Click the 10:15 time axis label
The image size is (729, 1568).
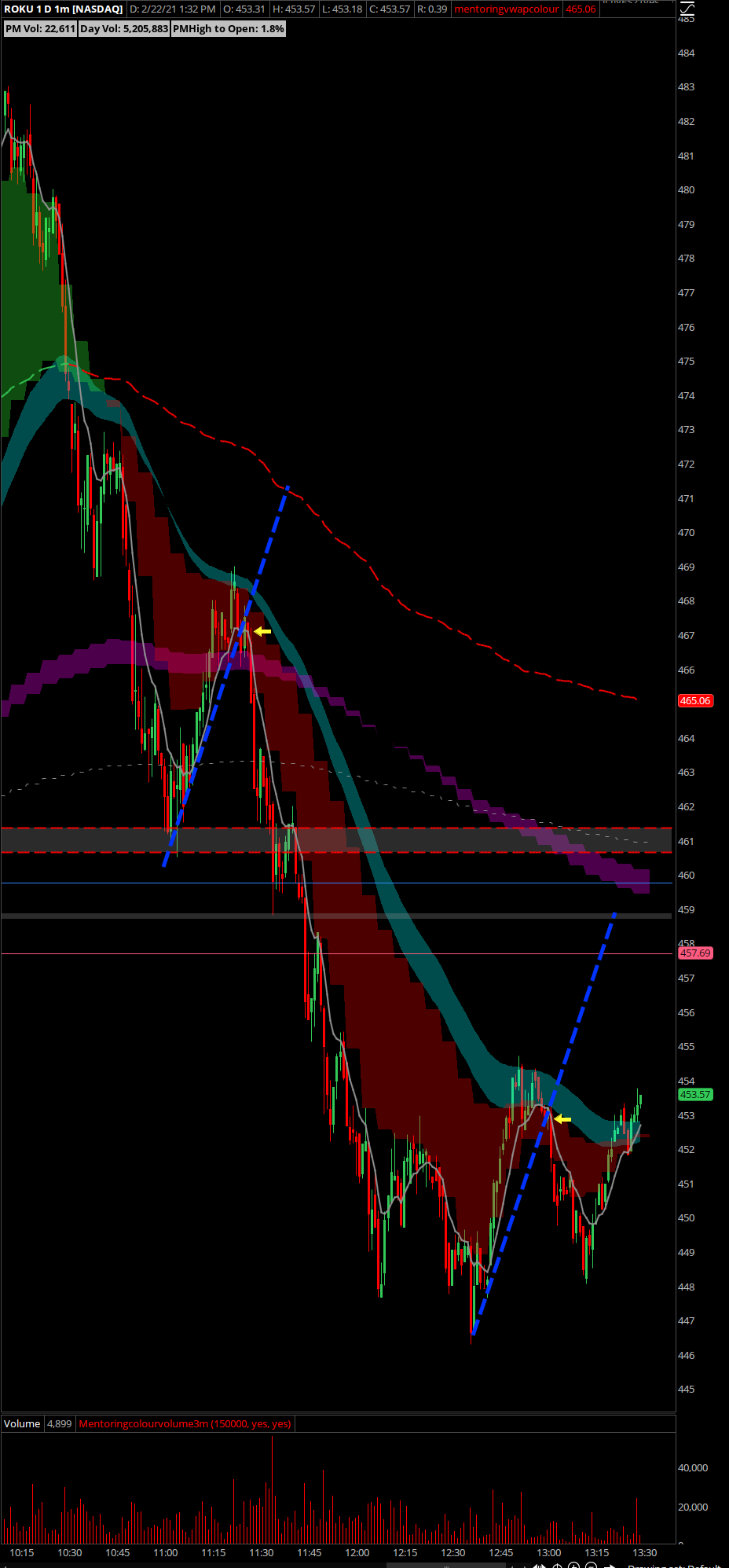click(22, 1552)
